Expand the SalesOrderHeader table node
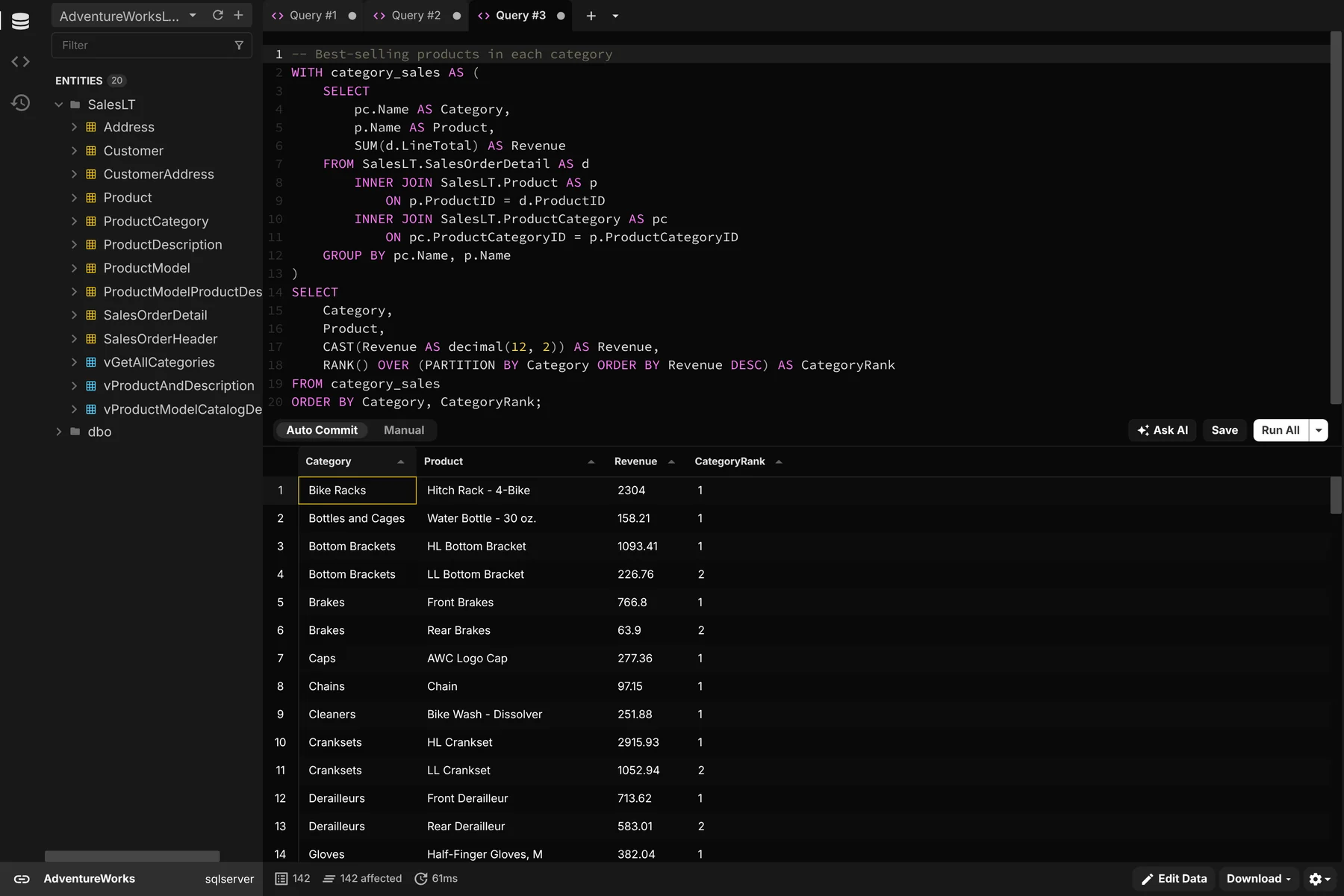This screenshot has width=1344, height=896. (x=74, y=339)
